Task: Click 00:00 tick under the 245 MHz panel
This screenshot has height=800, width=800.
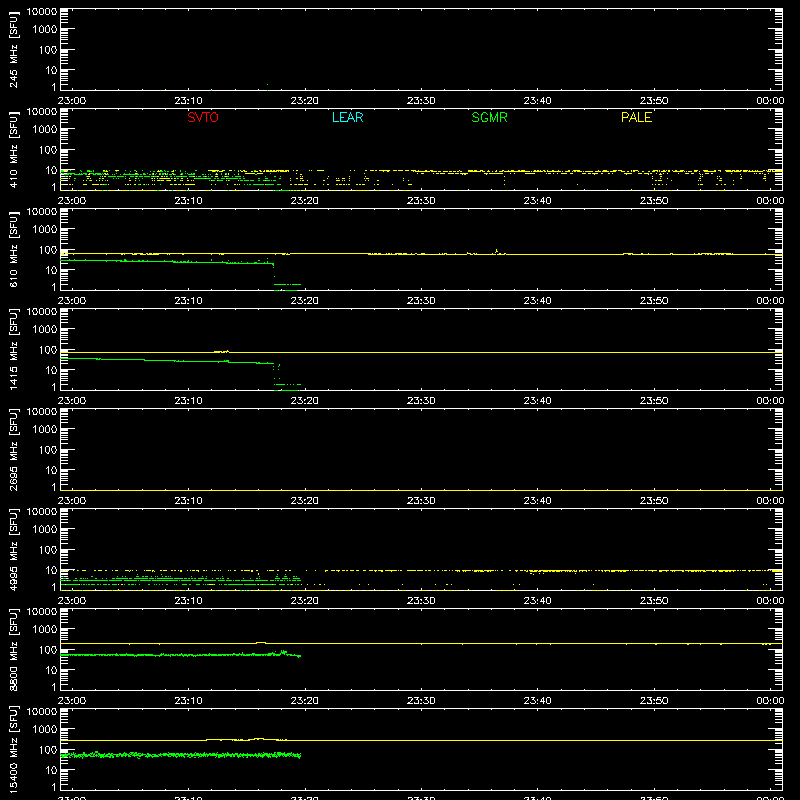Action: pos(770,101)
